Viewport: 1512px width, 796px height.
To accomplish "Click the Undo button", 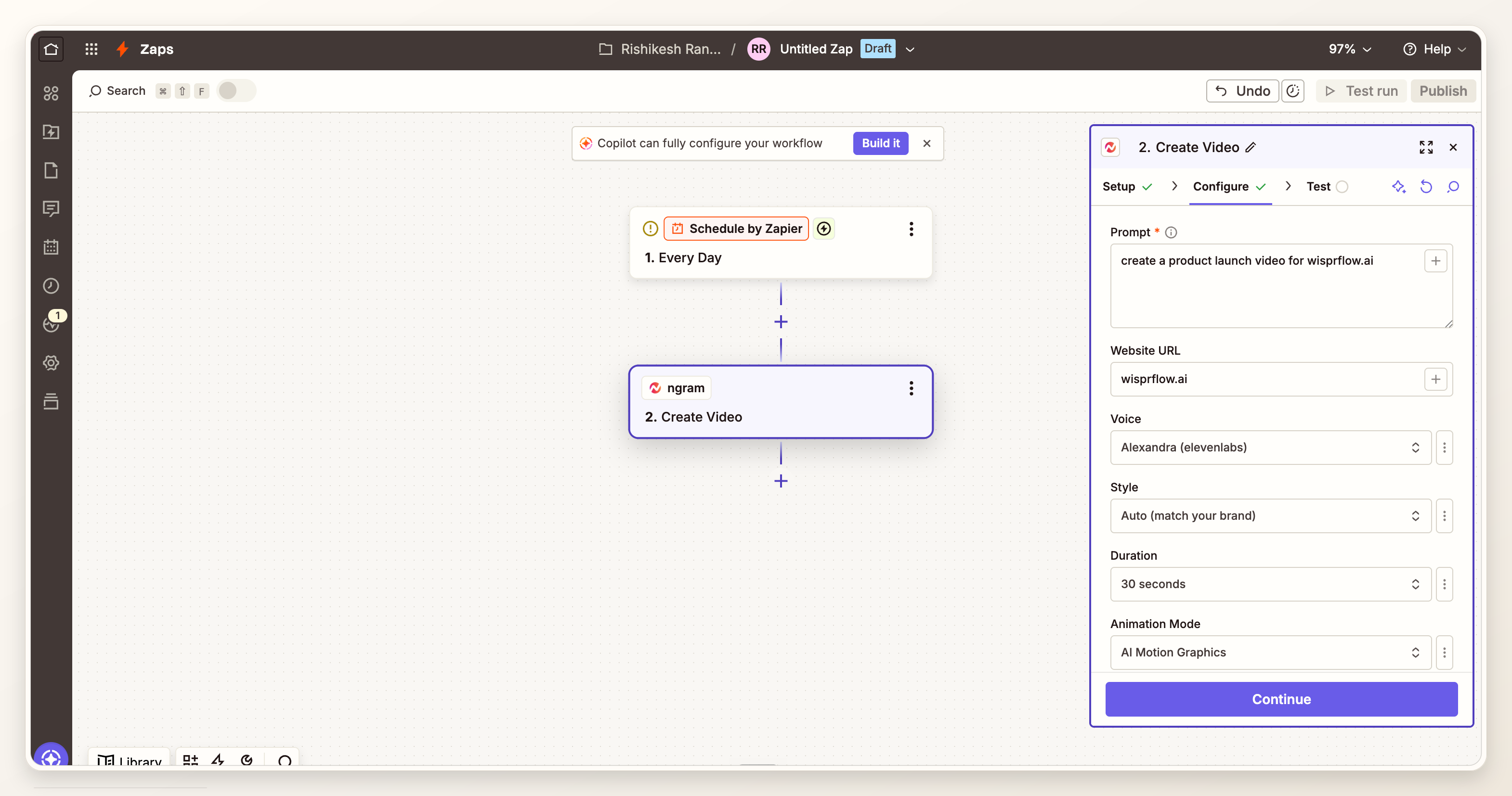I will (1243, 91).
